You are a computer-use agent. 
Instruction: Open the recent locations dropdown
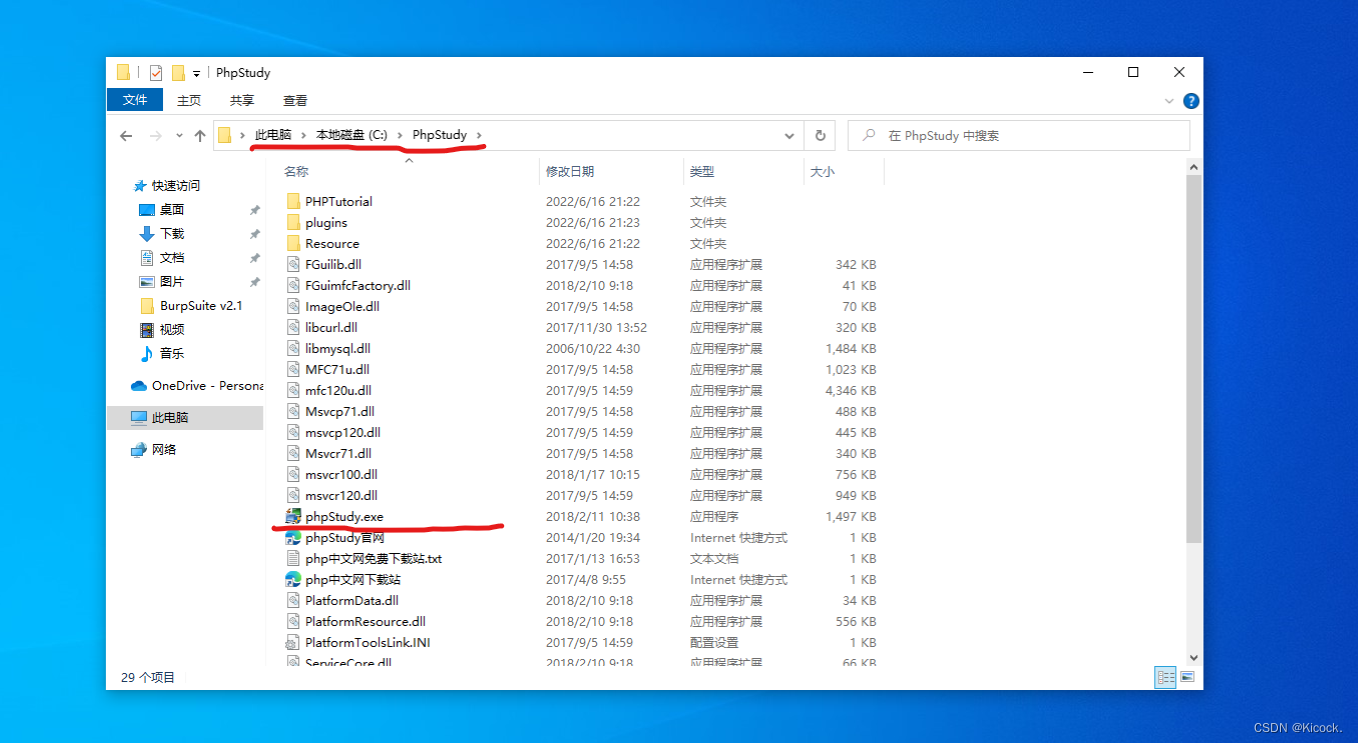tap(179, 136)
